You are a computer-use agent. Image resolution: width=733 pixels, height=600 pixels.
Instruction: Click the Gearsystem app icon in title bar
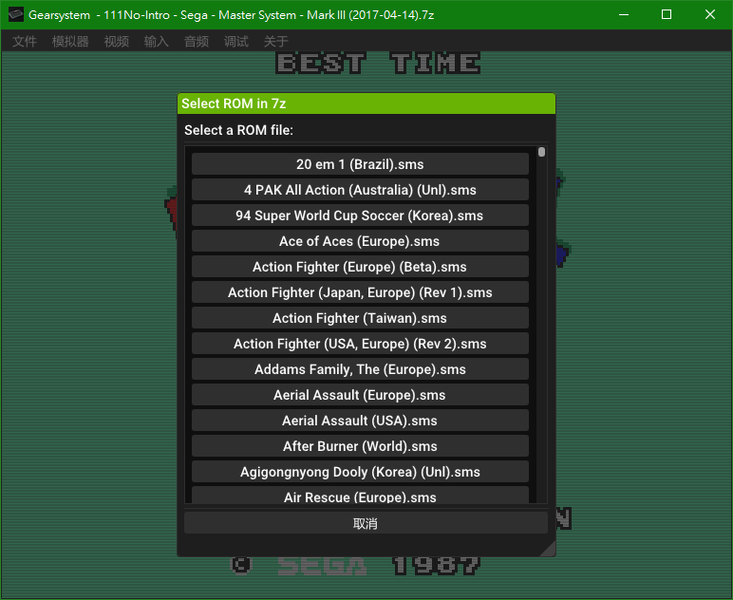click(x=15, y=14)
